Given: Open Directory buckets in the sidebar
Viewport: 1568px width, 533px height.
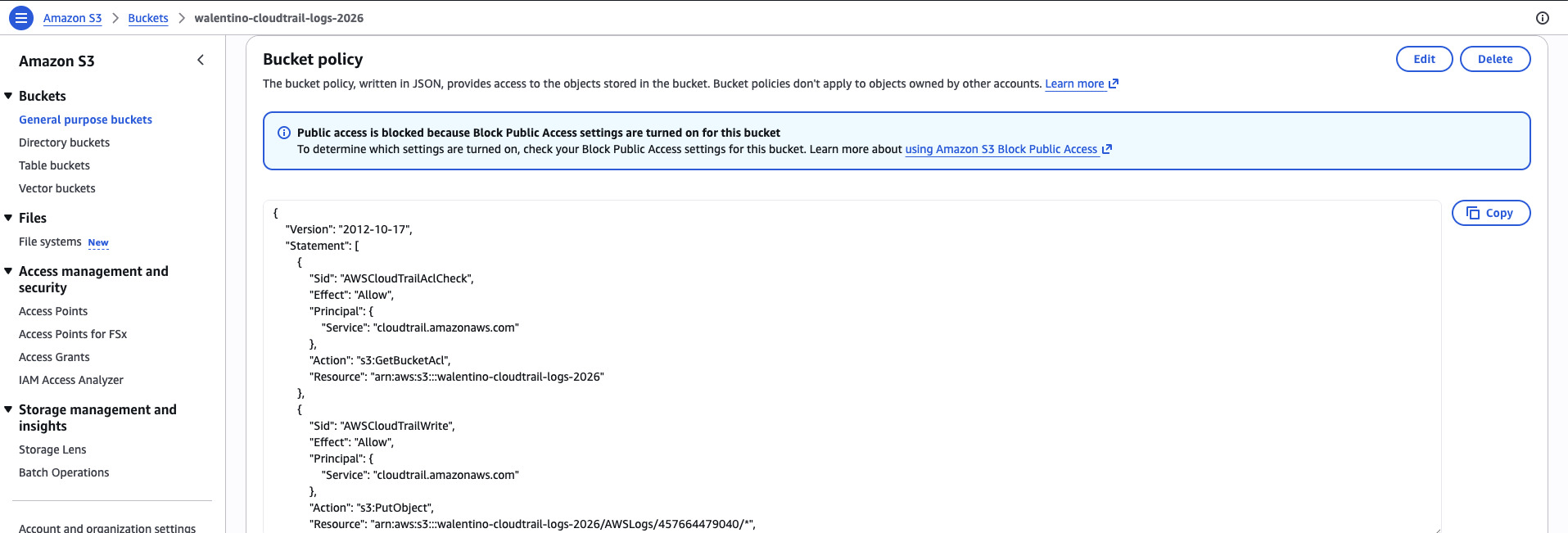Looking at the screenshot, I should coord(64,142).
